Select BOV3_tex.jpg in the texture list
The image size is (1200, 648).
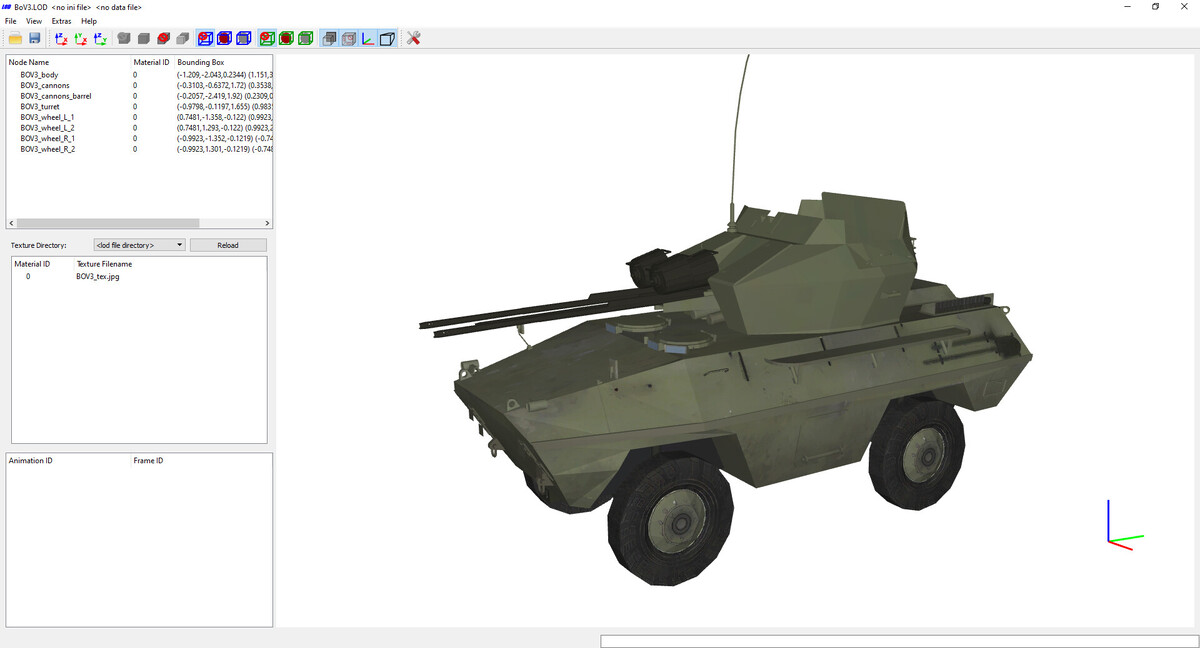98,276
